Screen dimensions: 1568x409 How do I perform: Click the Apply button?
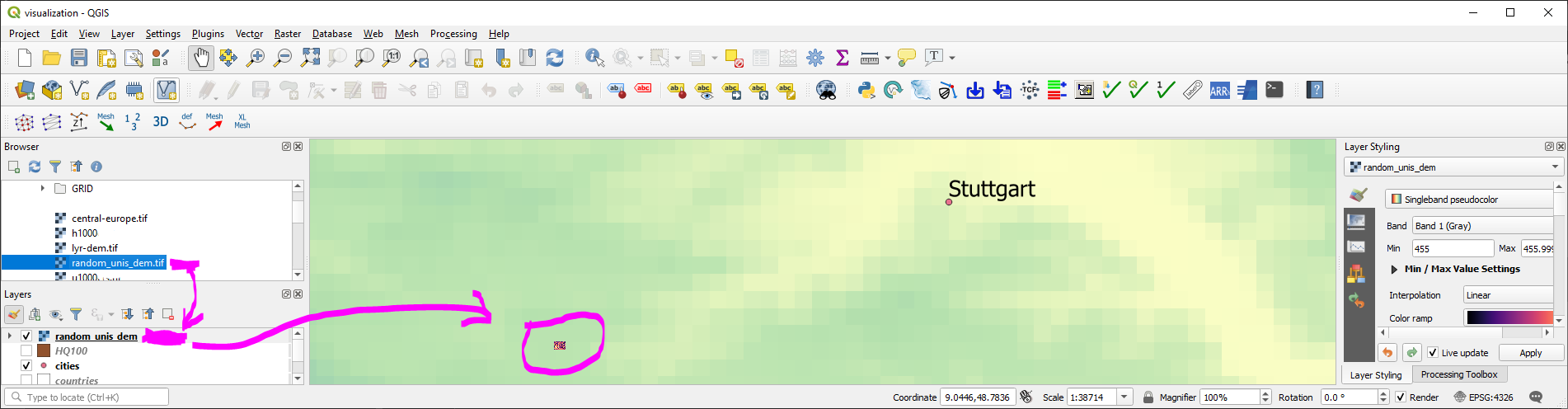[x=1530, y=353]
